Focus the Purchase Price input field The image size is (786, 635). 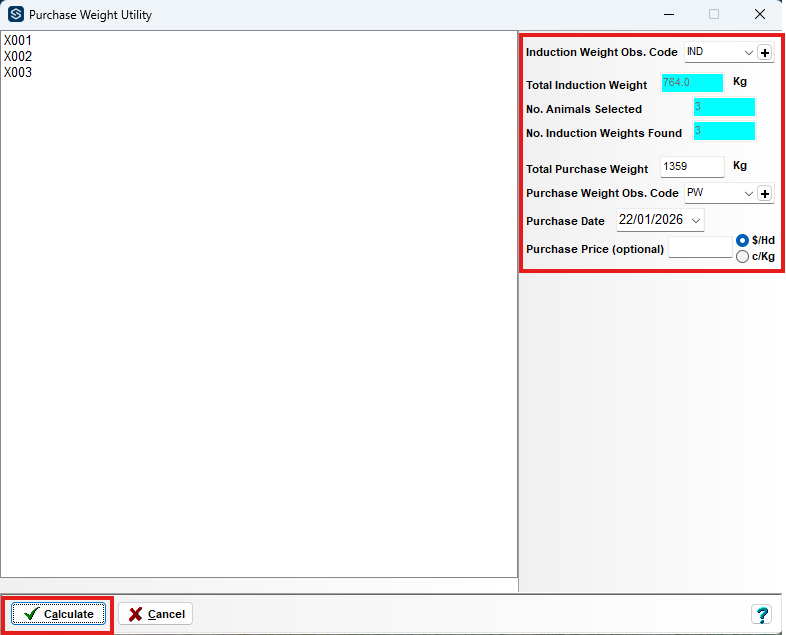point(699,248)
